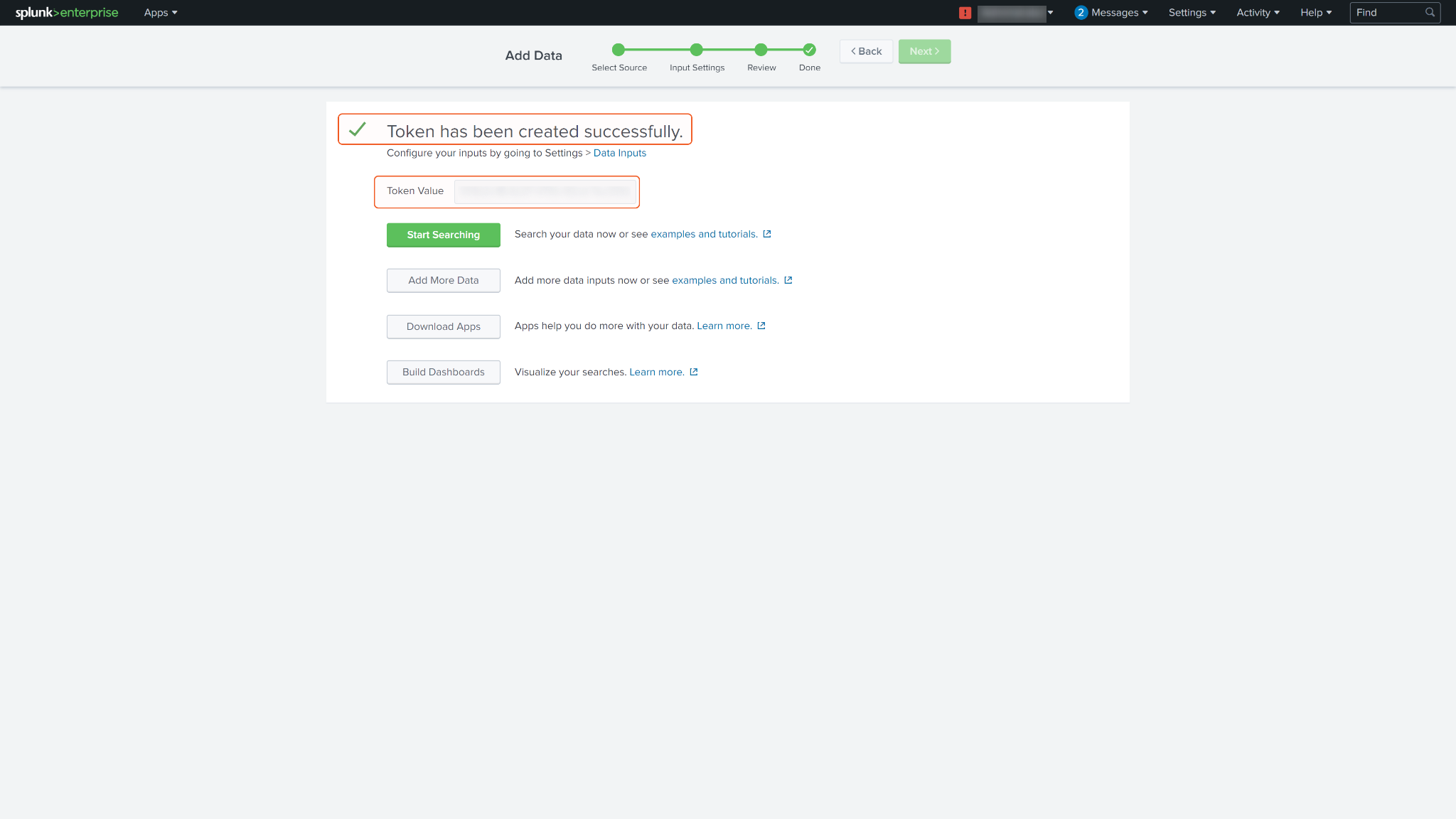The image size is (1456, 819).
Task: Click the Done step checkmark circle
Action: 809,50
